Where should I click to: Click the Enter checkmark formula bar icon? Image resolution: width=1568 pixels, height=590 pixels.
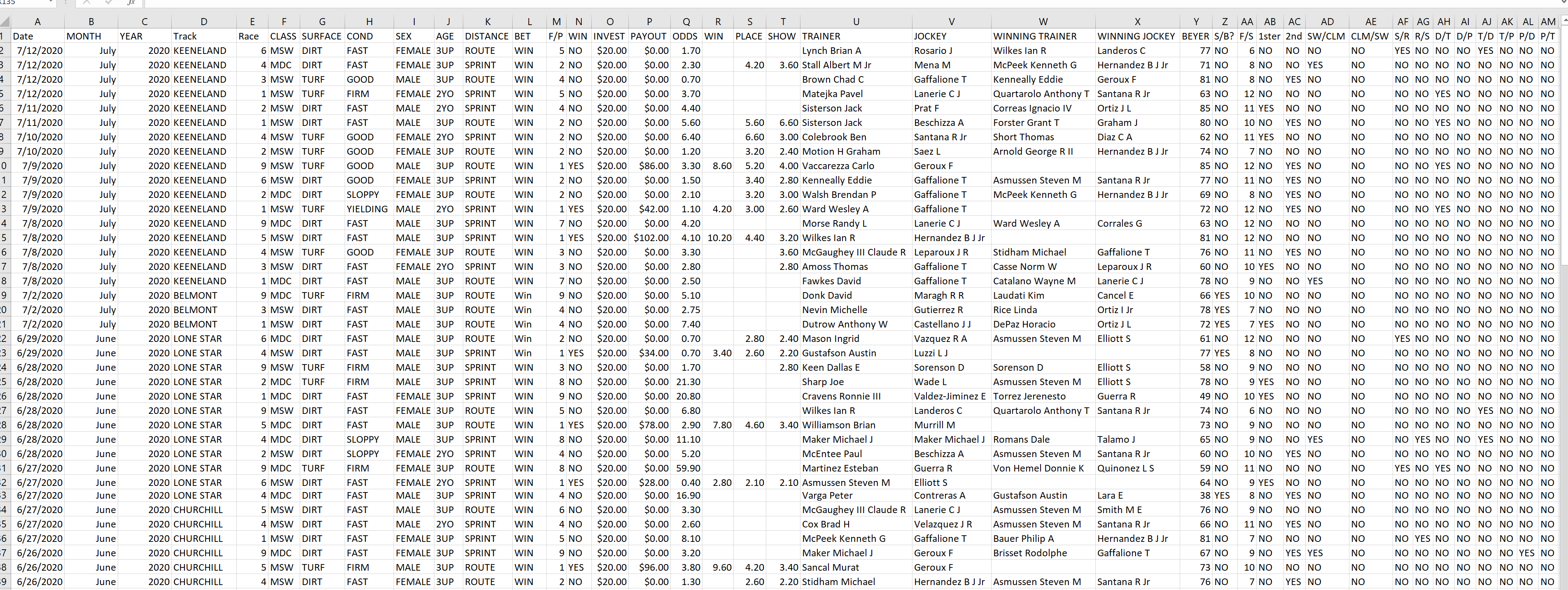[x=108, y=2]
